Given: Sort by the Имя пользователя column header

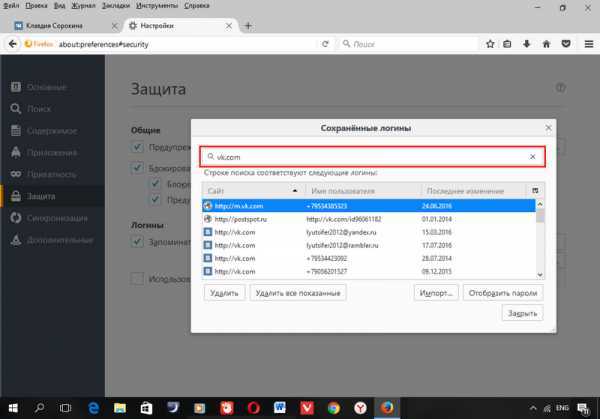Looking at the screenshot, I should coord(363,191).
